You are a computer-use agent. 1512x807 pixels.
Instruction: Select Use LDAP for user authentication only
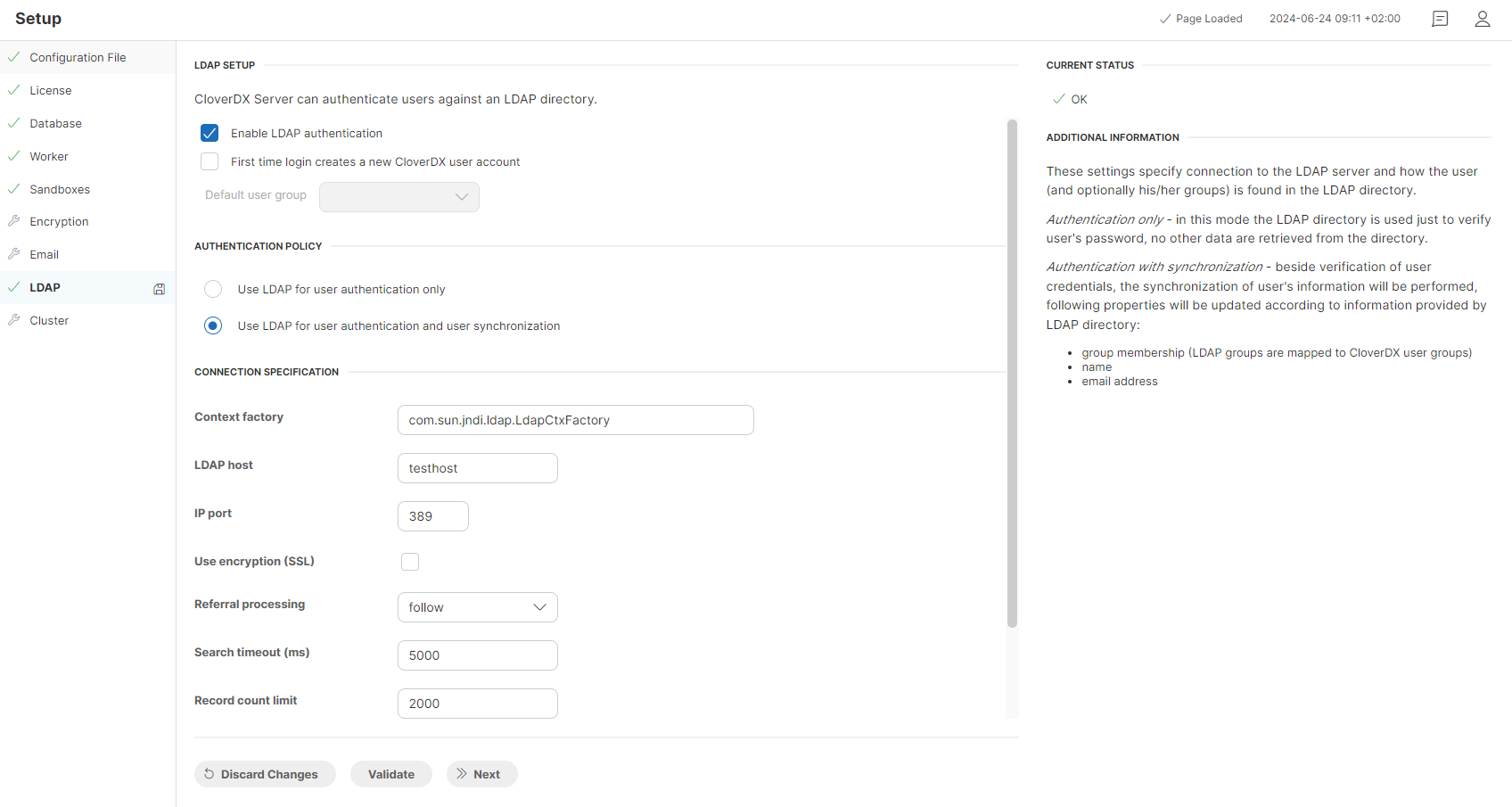(212, 288)
